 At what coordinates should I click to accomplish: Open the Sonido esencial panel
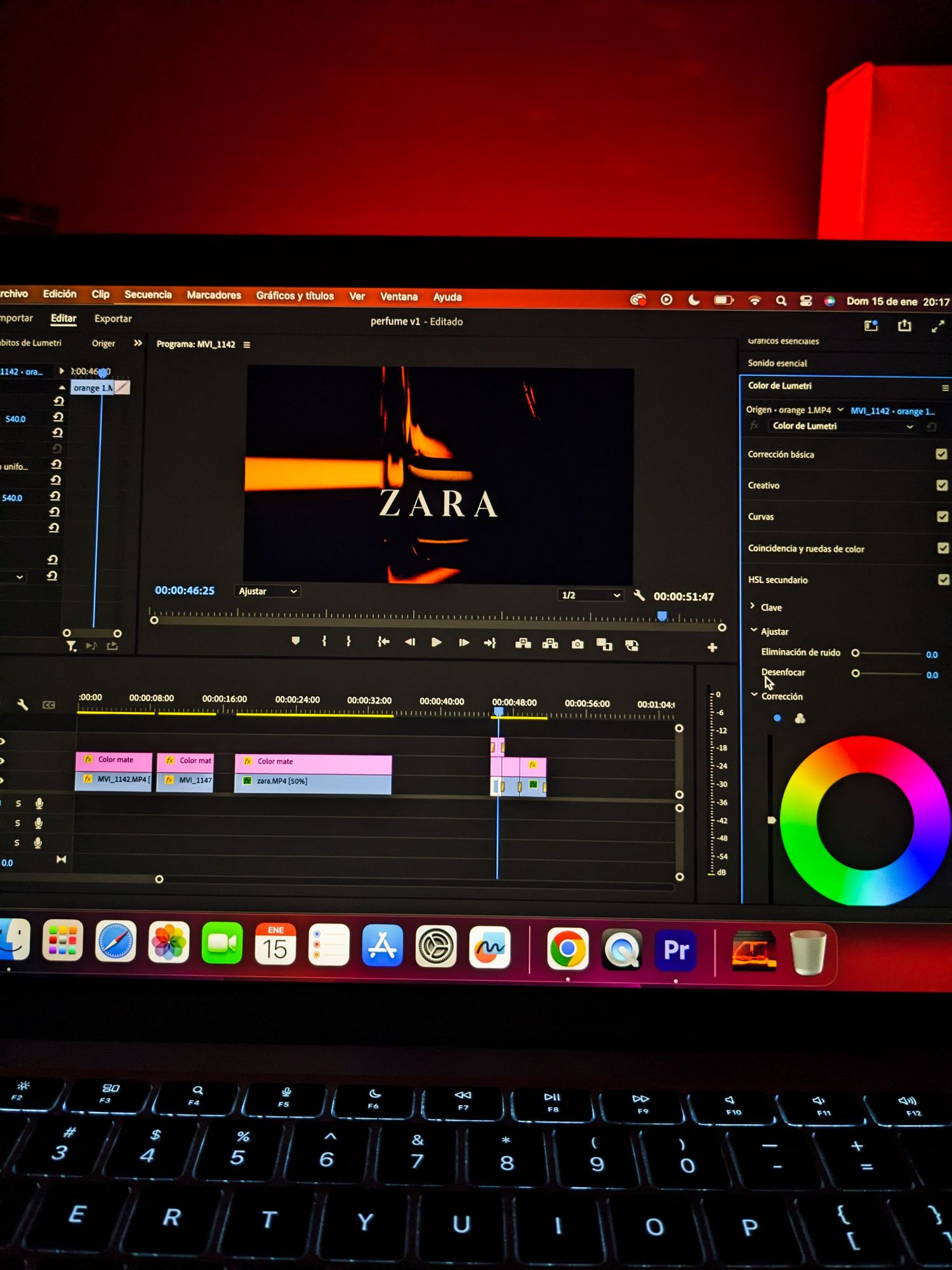[777, 363]
